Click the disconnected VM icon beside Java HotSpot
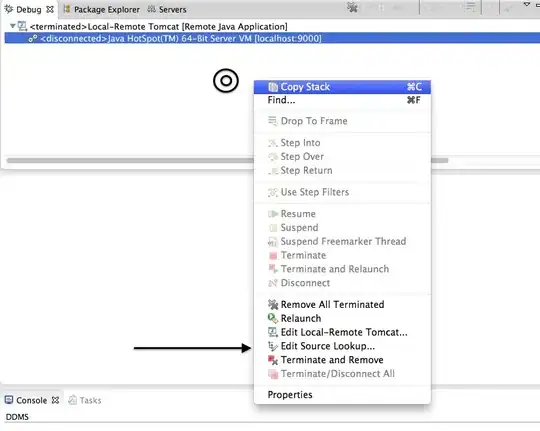This screenshot has width=540, height=431. tap(33, 38)
